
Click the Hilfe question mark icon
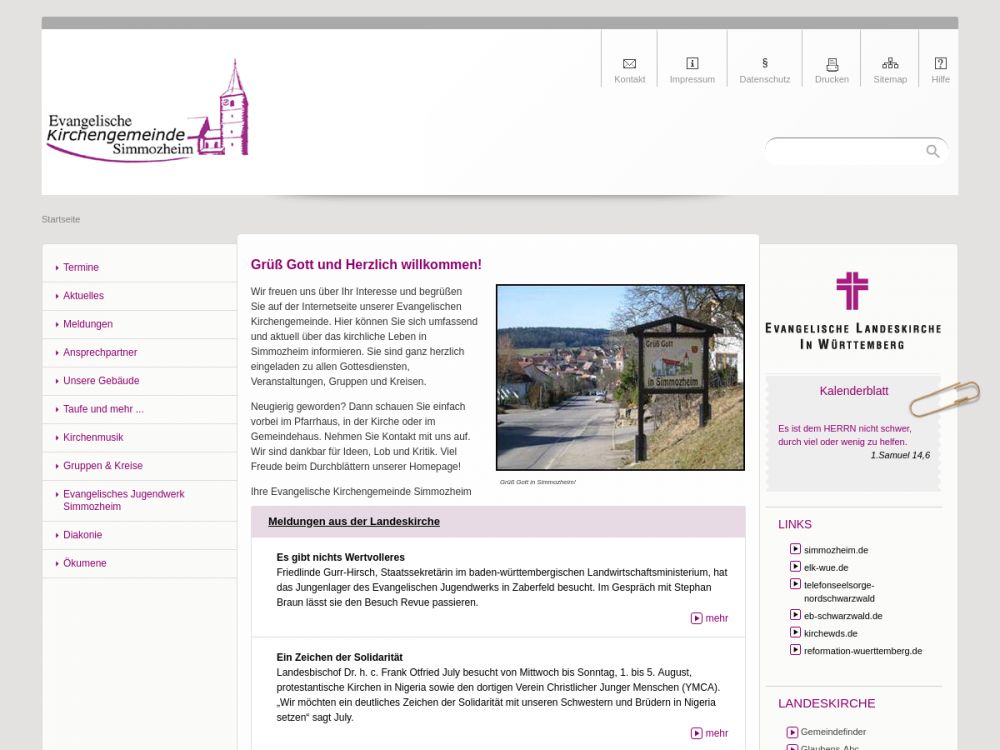click(940, 64)
